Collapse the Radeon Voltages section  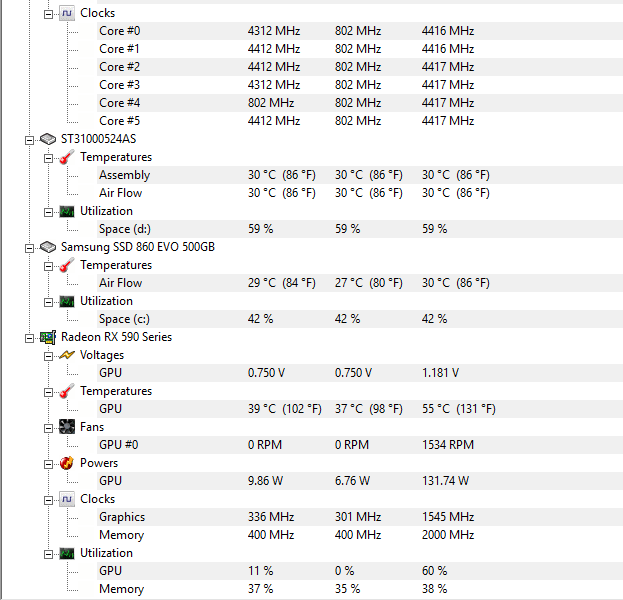48,356
